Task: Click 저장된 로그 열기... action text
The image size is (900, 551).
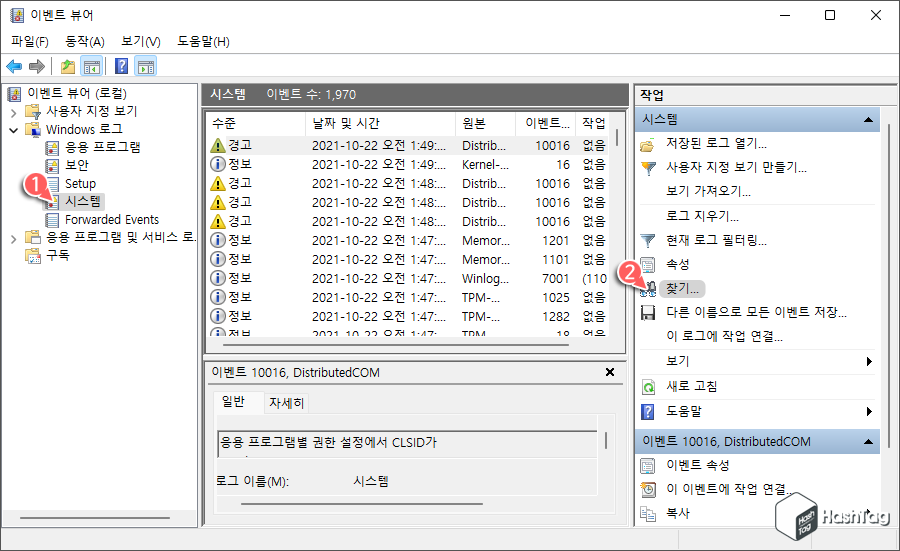Action: tap(716, 144)
